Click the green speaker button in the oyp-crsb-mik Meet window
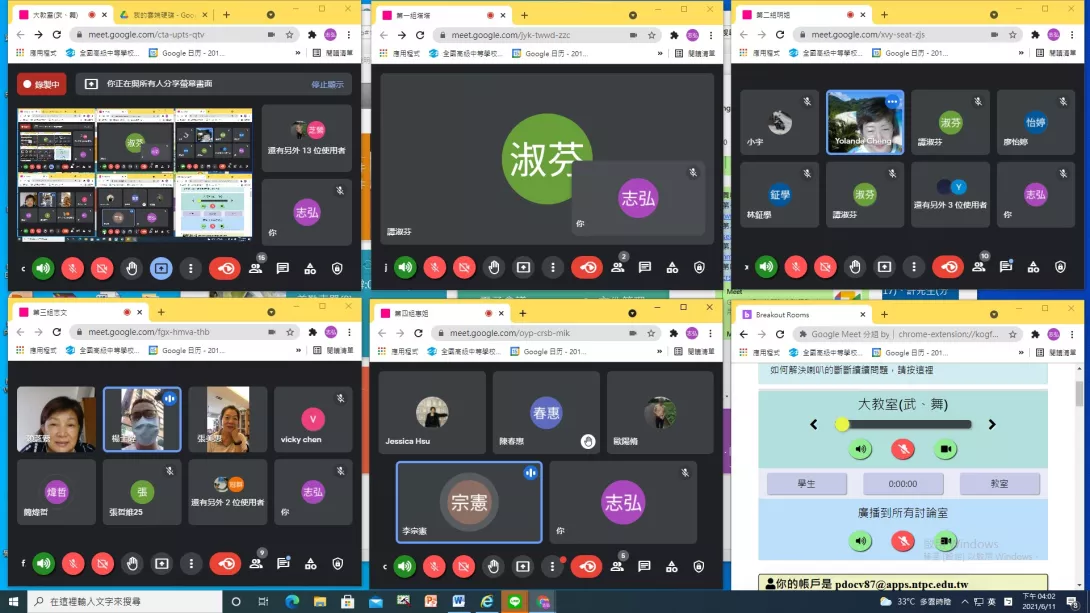The image size is (1090, 613). 404,566
